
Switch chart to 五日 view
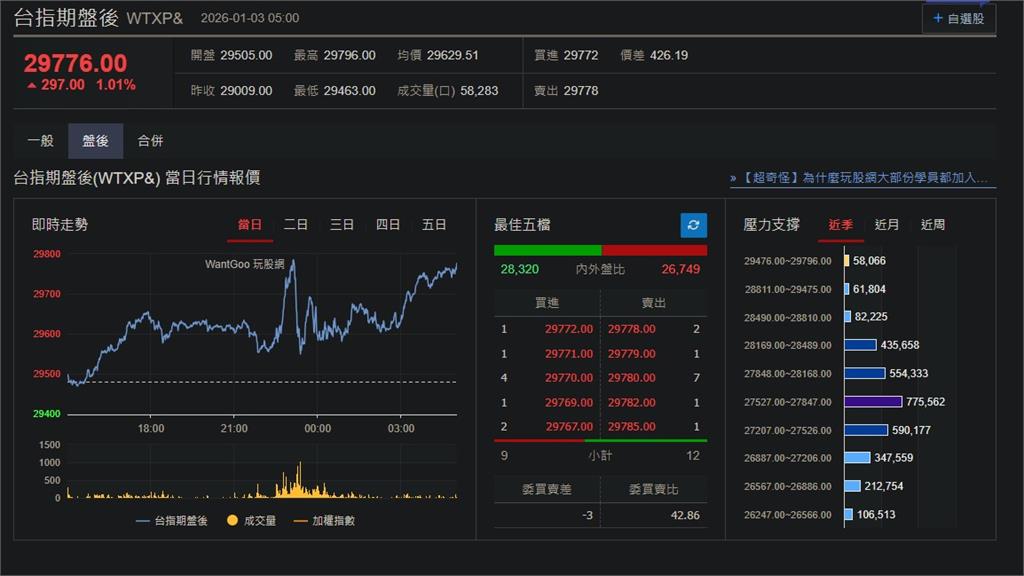(x=434, y=225)
